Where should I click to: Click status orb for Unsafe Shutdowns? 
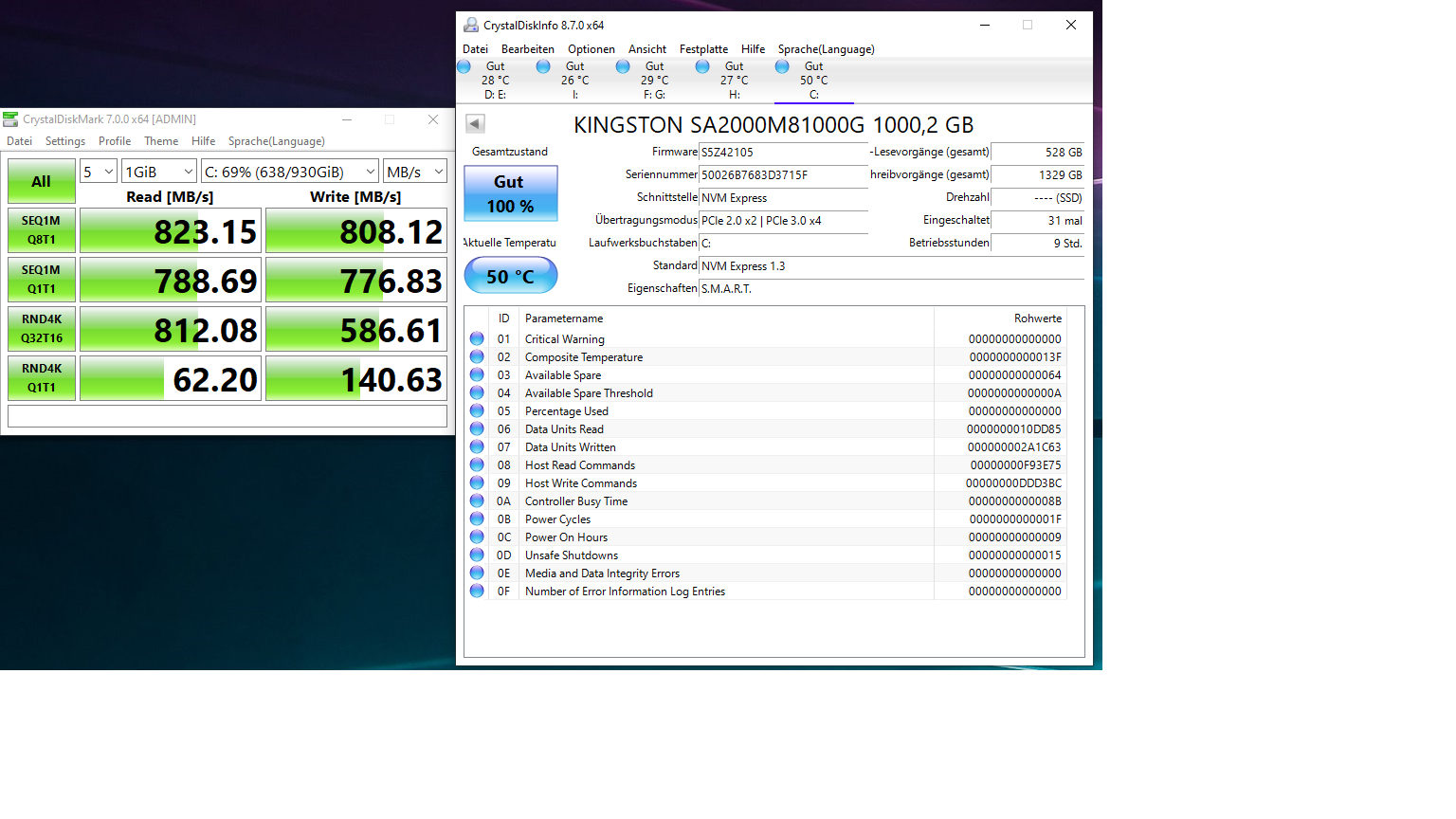[x=477, y=555]
